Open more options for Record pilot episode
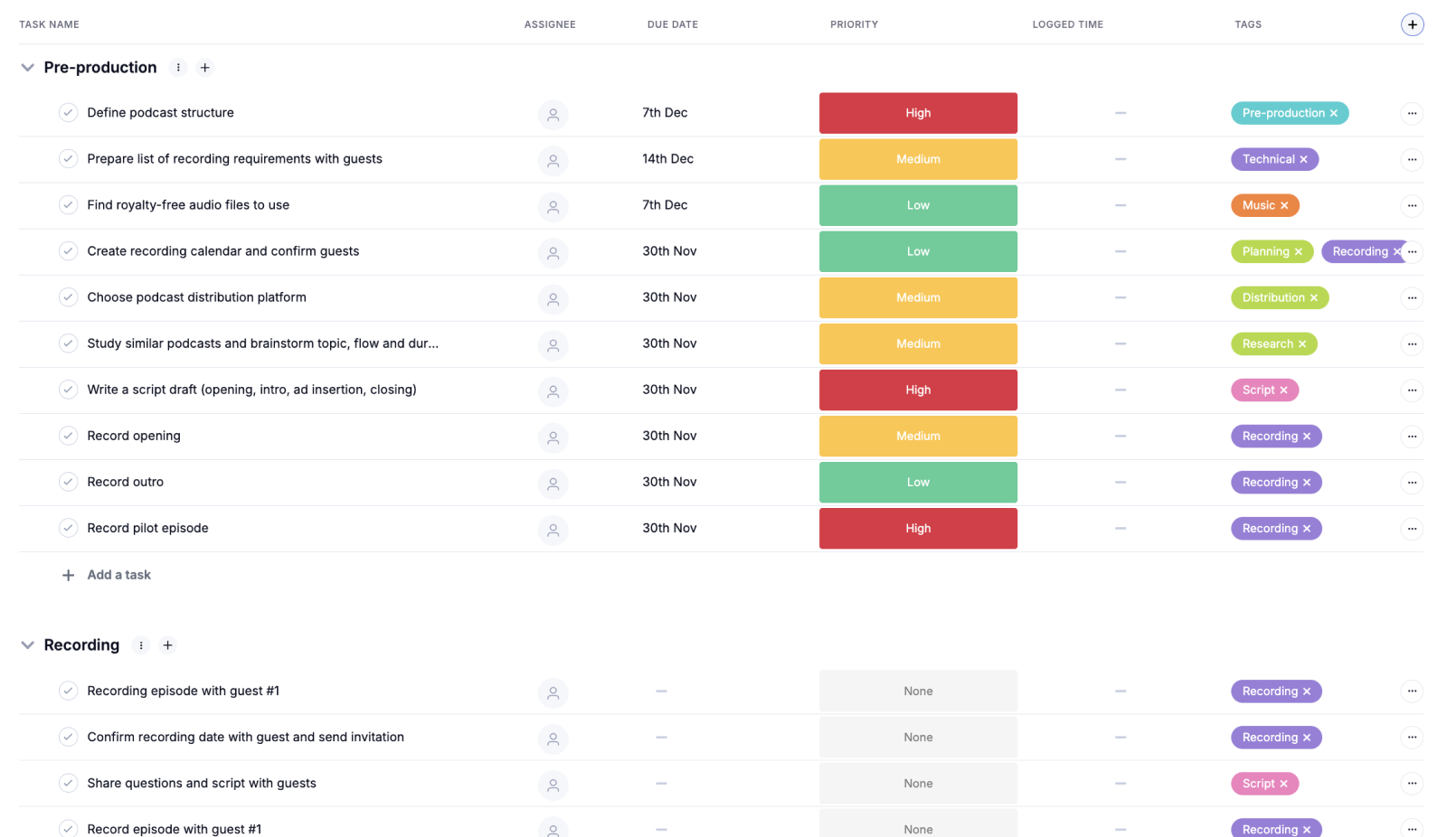The height and width of the screenshot is (837, 1456). tap(1412, 529)
